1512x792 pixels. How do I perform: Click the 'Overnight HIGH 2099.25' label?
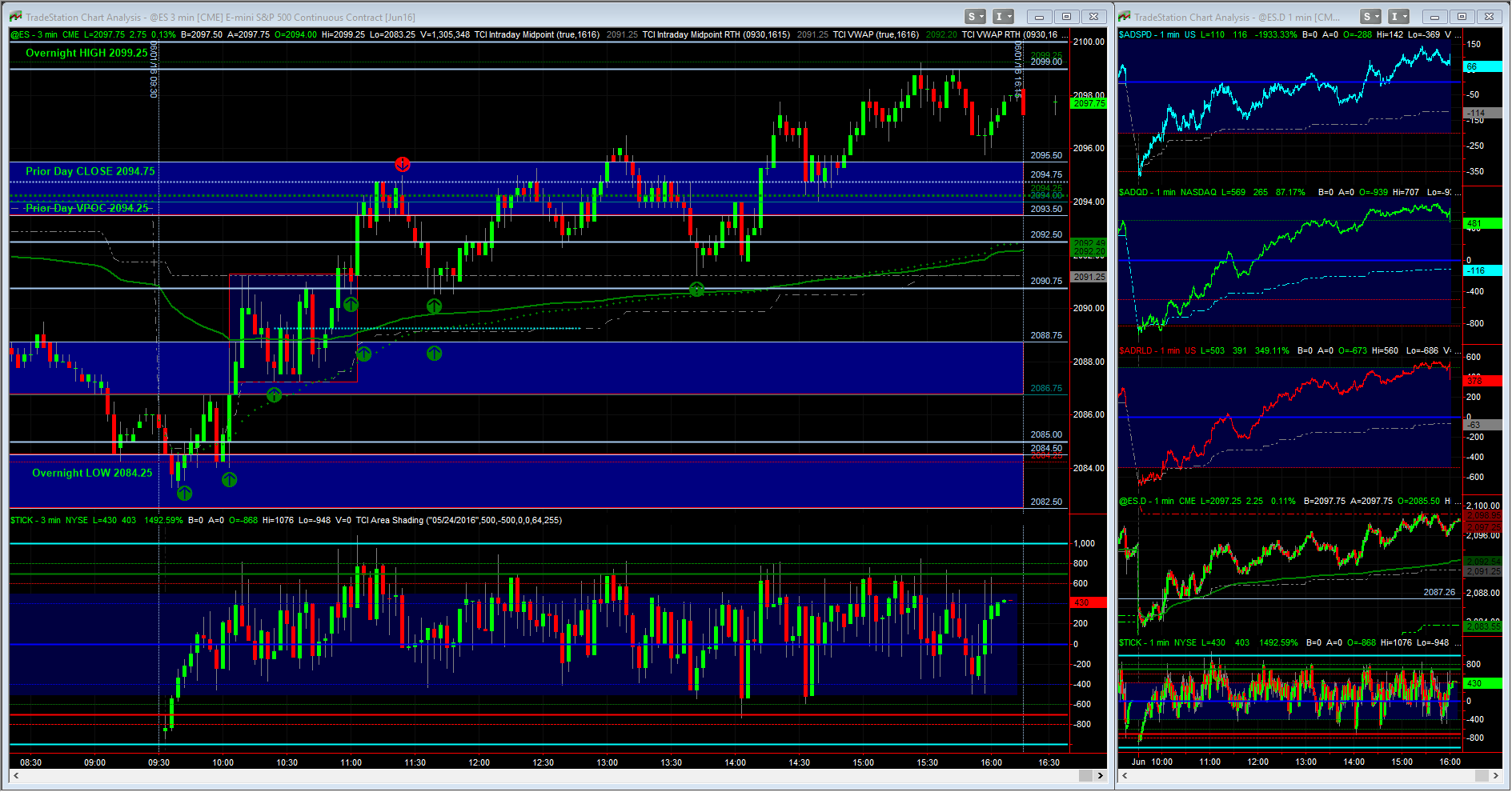(x=86, y=53)
